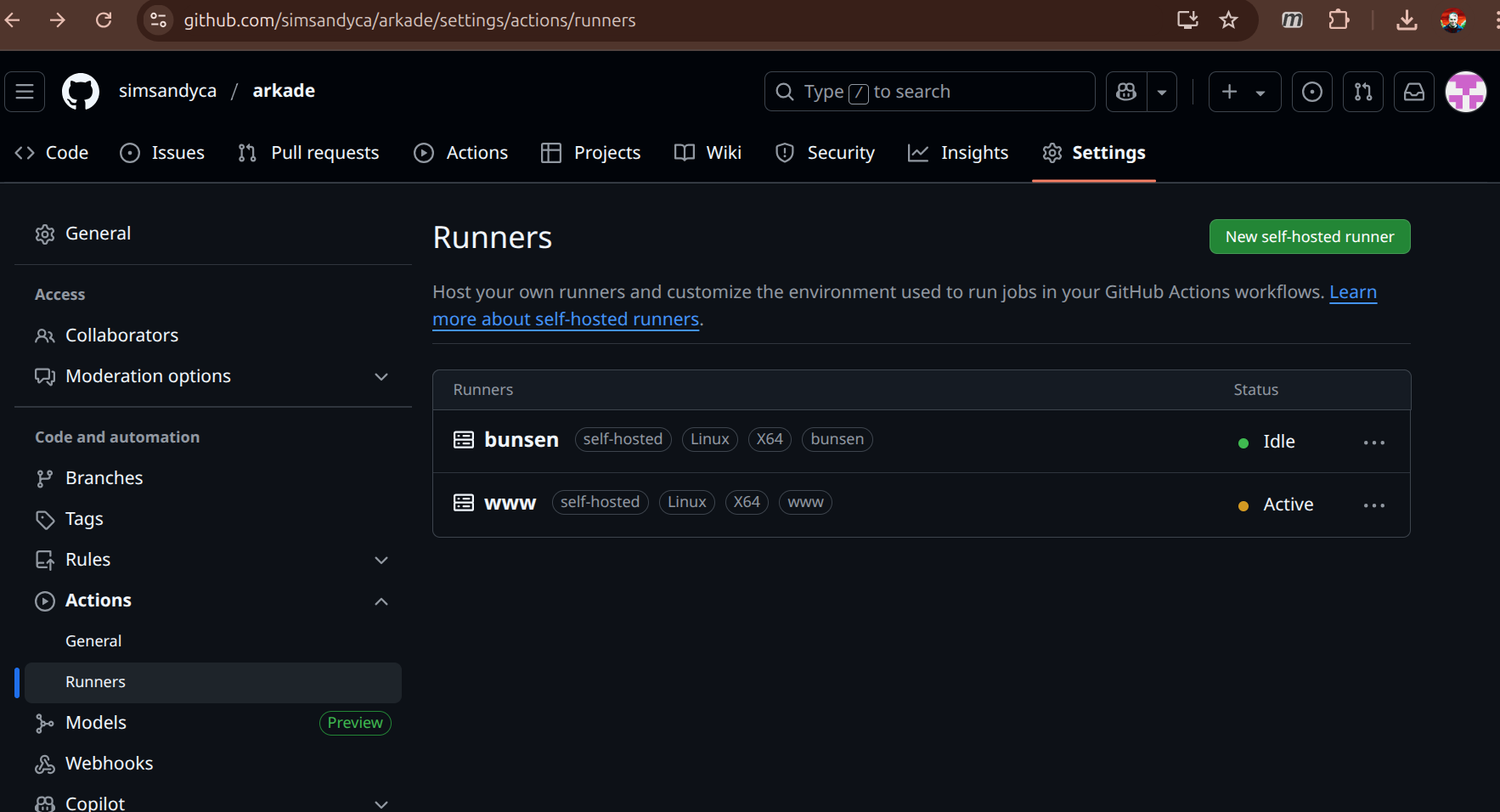Open the three-dot menu for bunsen runner
The height and width of the screenshot is (812, 1500).
[1373, 443]
